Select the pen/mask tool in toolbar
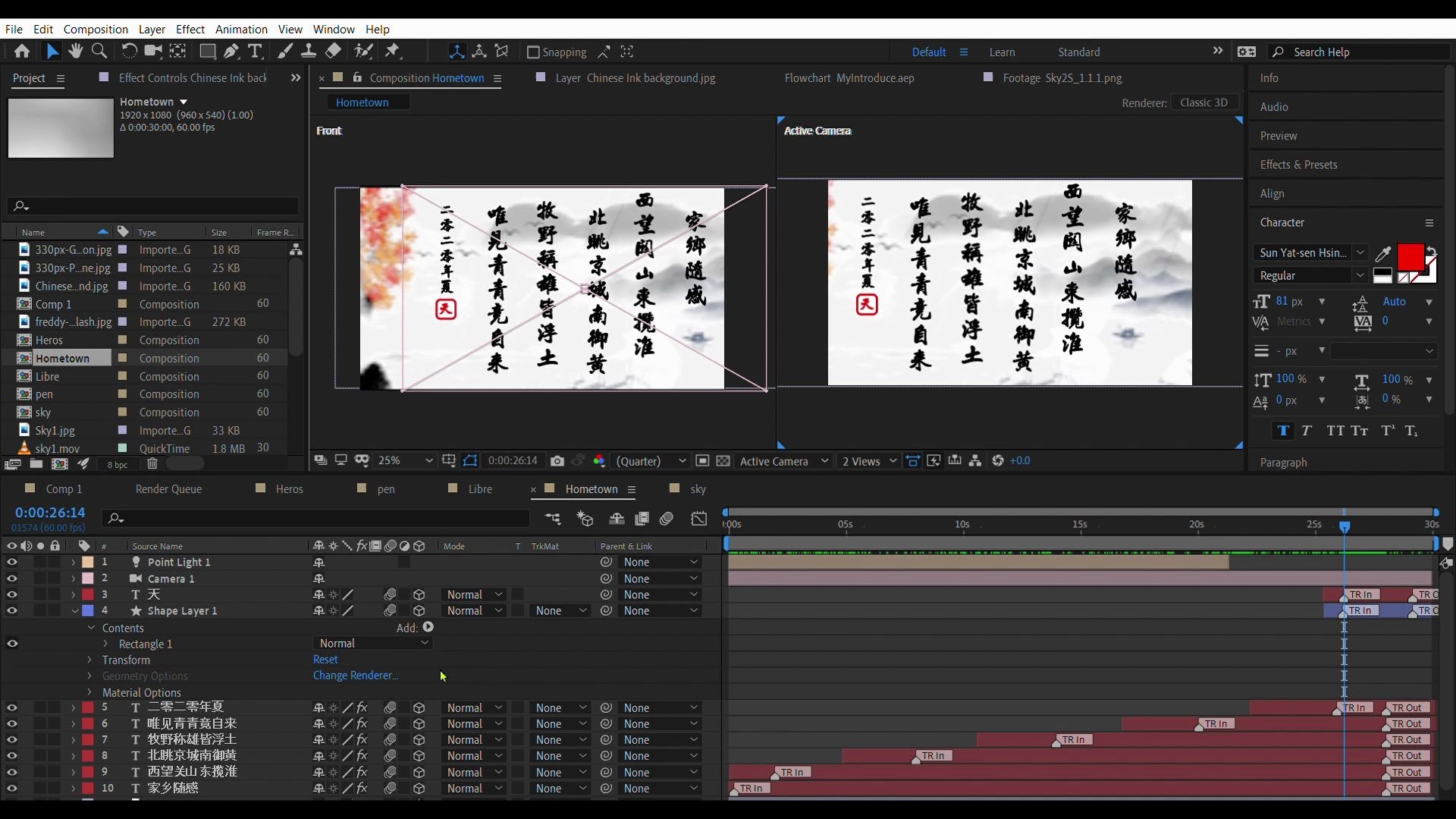 pos(231,51)
